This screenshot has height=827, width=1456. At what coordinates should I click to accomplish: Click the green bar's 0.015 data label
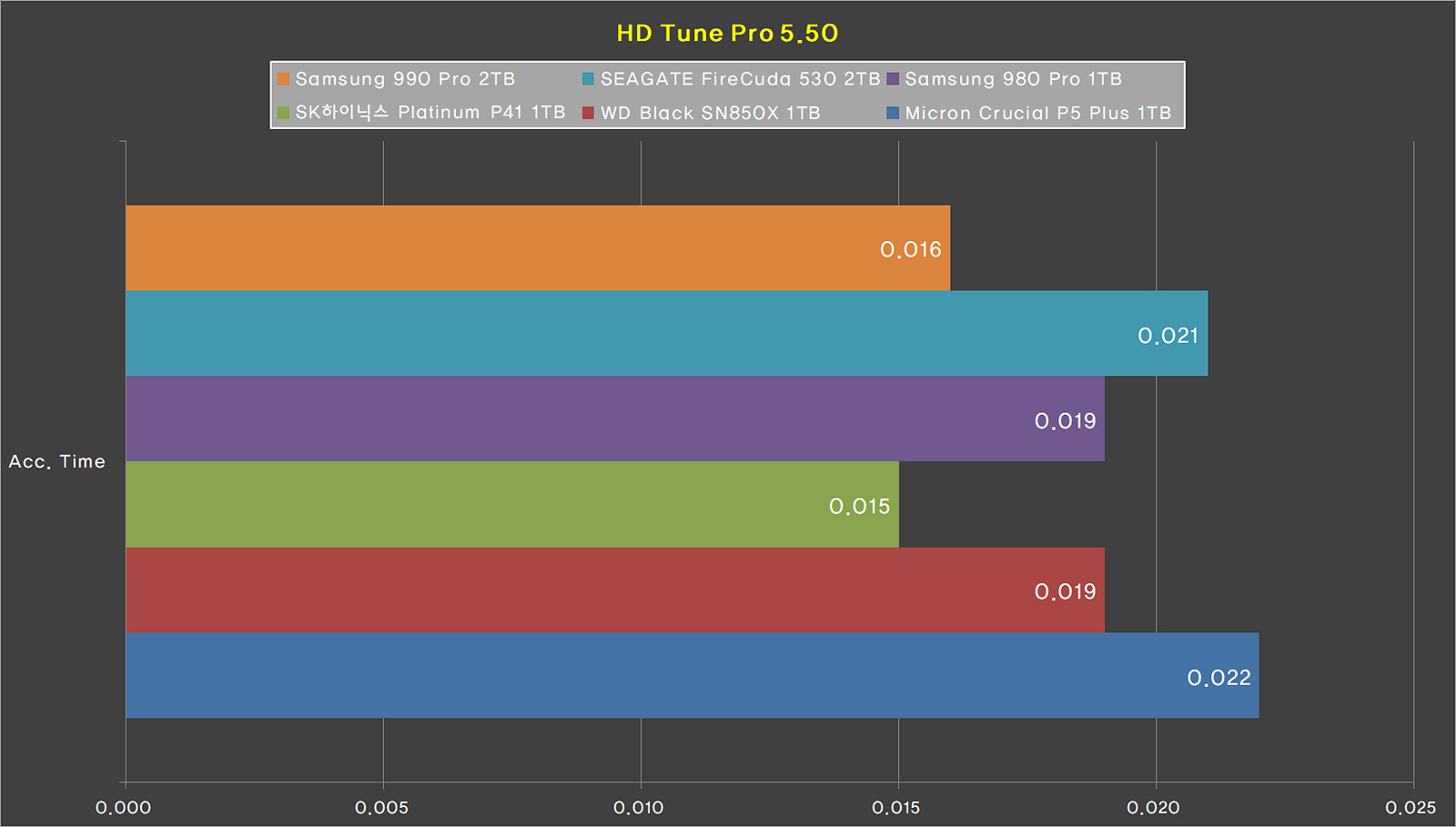pos(860,506)
